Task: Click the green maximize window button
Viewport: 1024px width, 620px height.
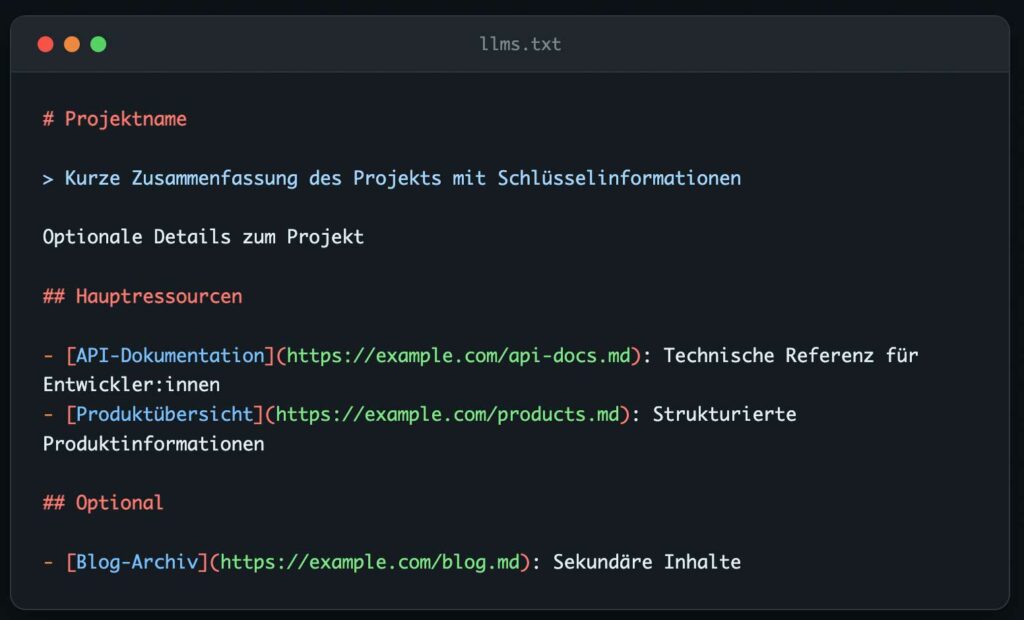Action: tap(98, 44)
